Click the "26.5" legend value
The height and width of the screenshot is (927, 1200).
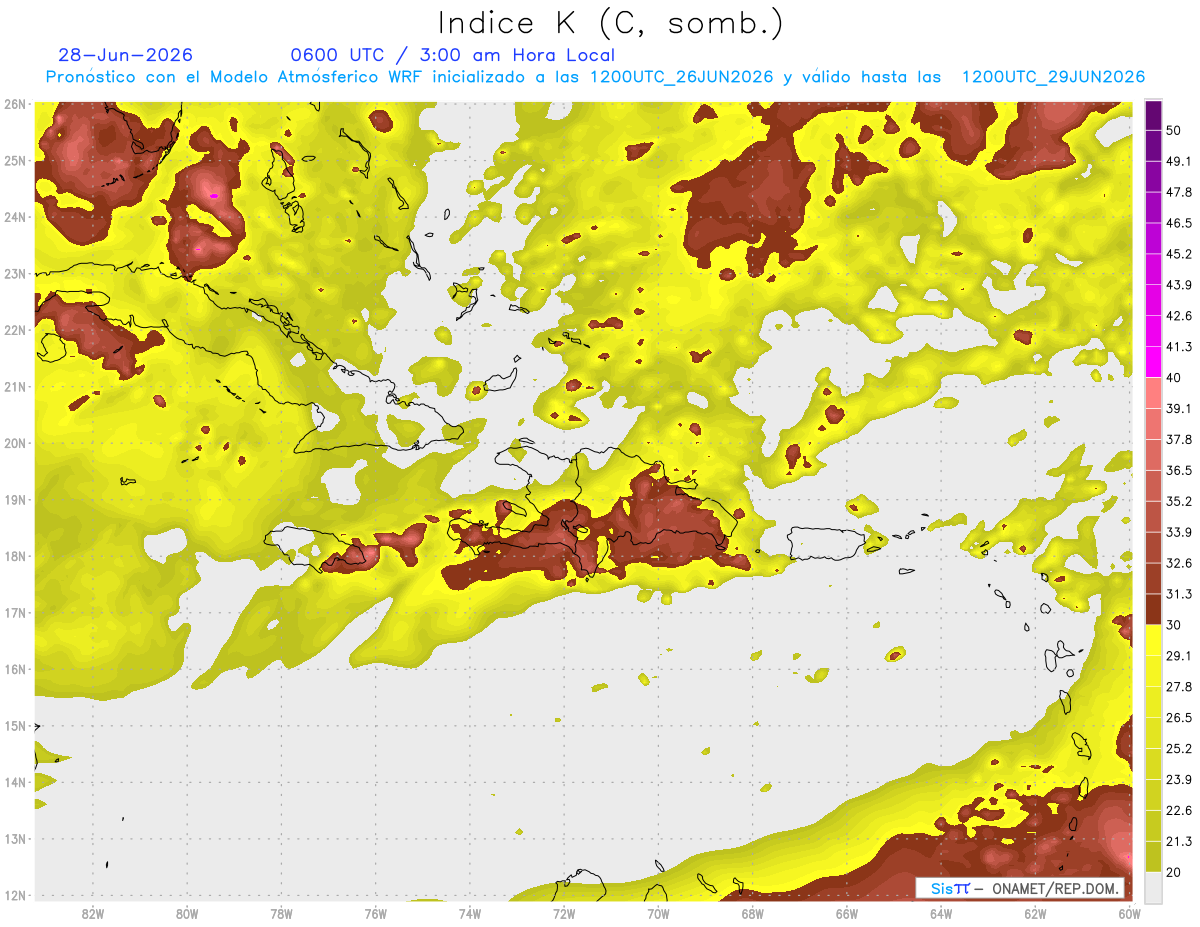point(1178,718)
